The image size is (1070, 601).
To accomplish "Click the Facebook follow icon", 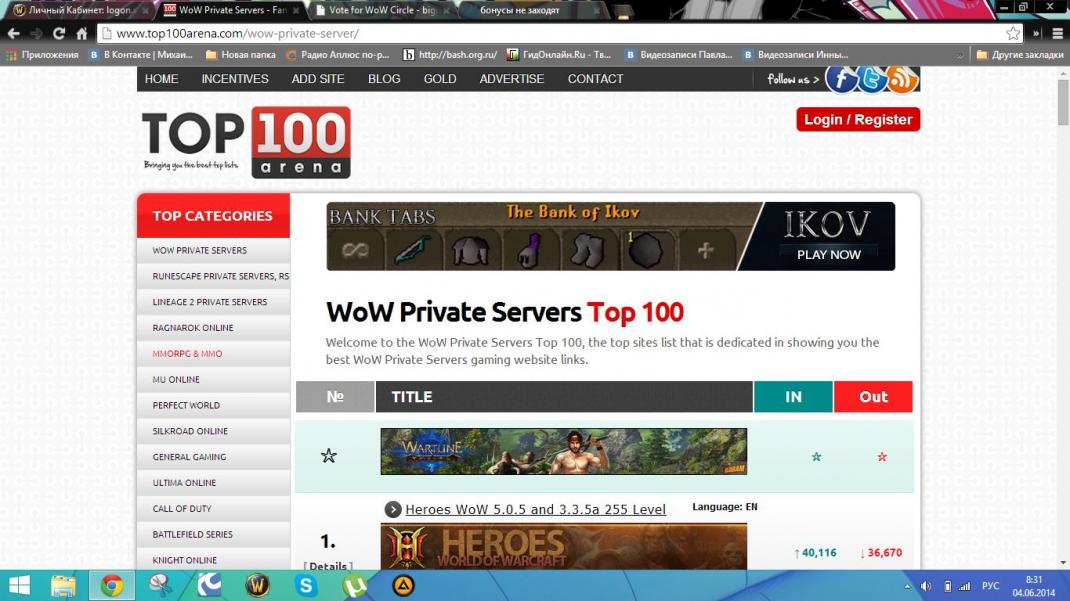I will click(x=841, y=79).
